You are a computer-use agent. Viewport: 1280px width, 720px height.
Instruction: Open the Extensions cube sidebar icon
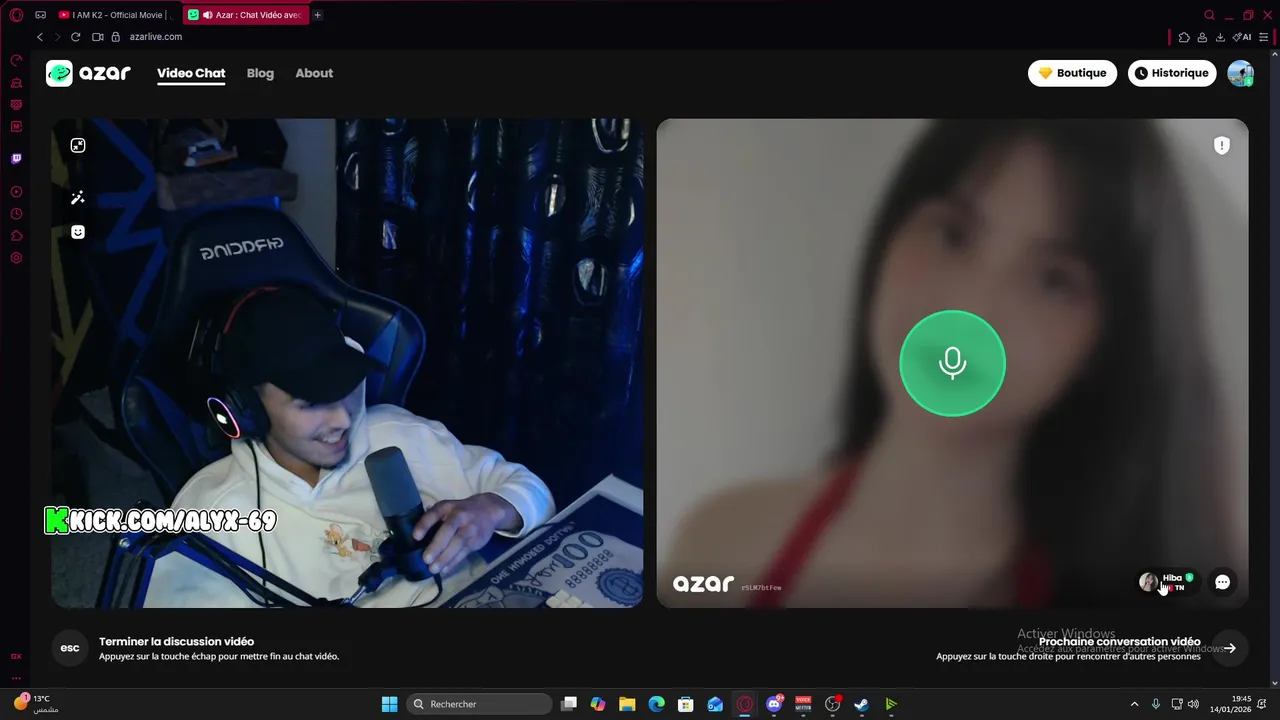pos(16,236)
